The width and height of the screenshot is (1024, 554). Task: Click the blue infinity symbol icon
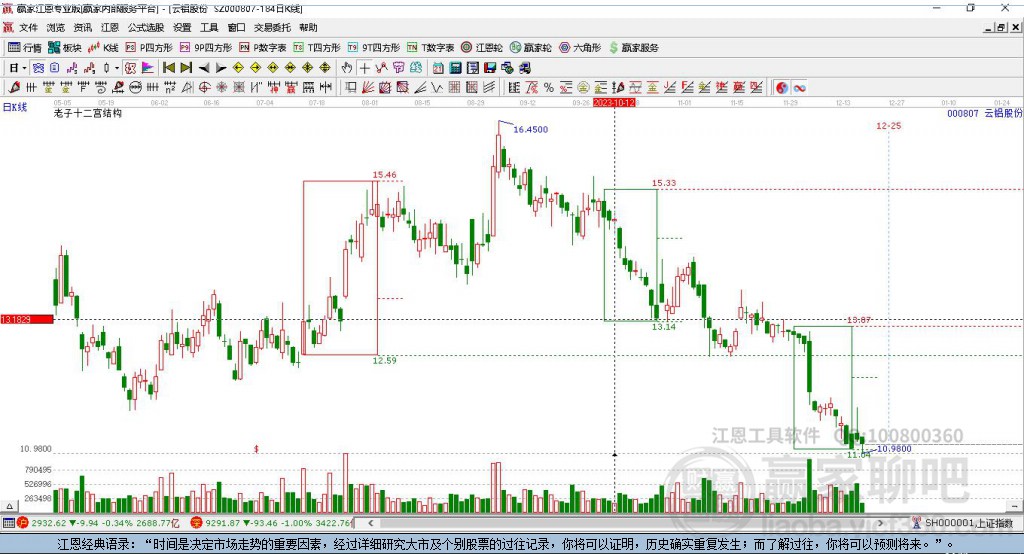pyautogui.click(x=799, y=88)
